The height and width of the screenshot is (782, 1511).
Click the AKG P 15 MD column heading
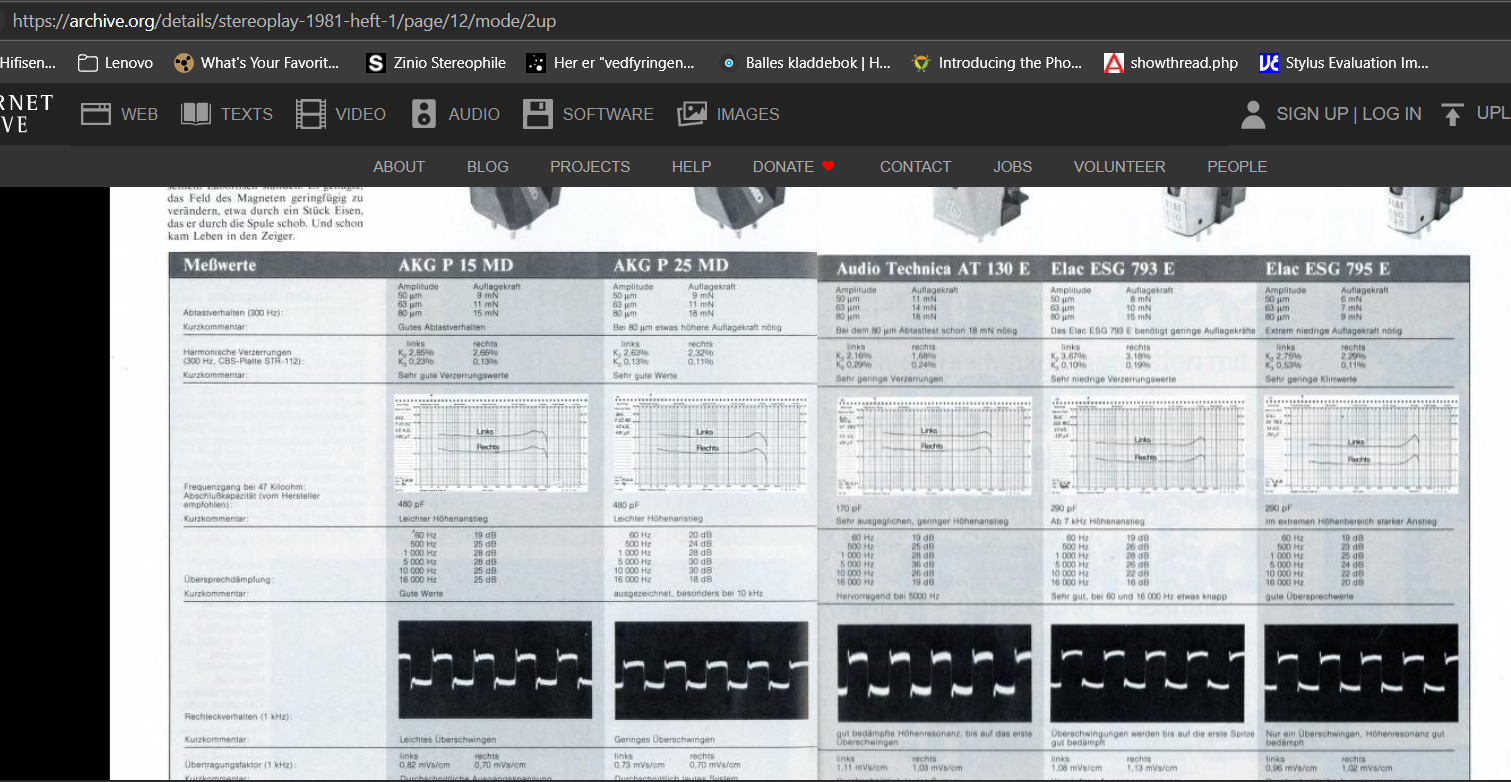point(456,265)
